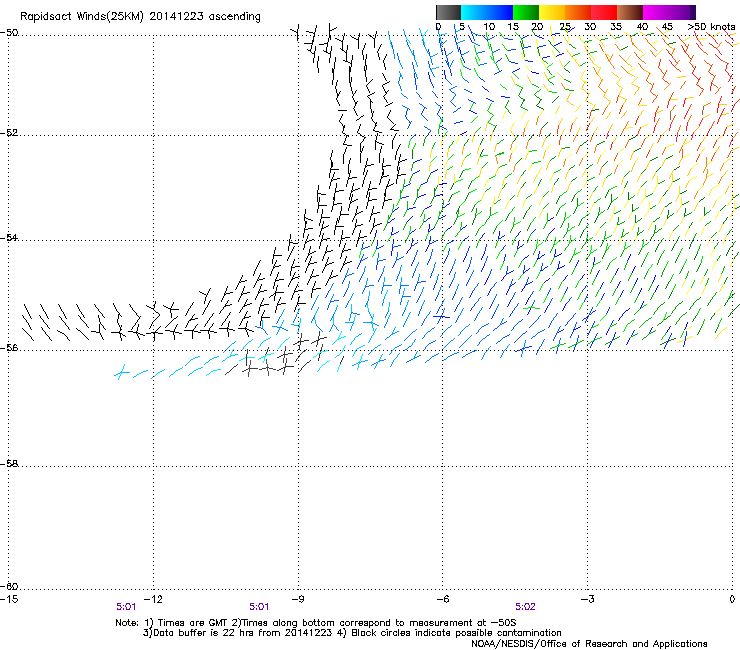Select the '10' legend scale label
740x650 pixels.
coord(489,27)
